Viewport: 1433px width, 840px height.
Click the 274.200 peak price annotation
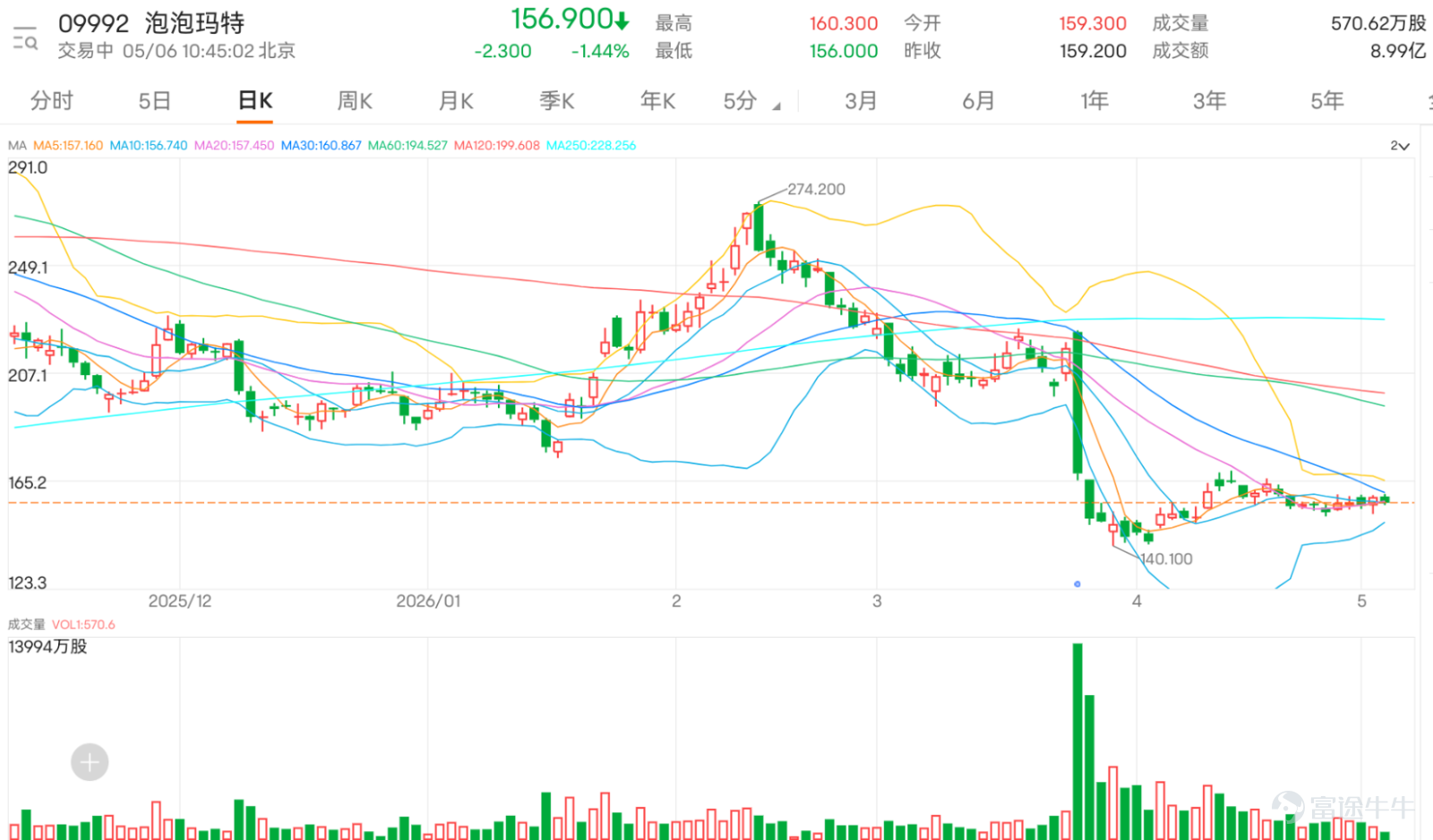pos(816,189)
